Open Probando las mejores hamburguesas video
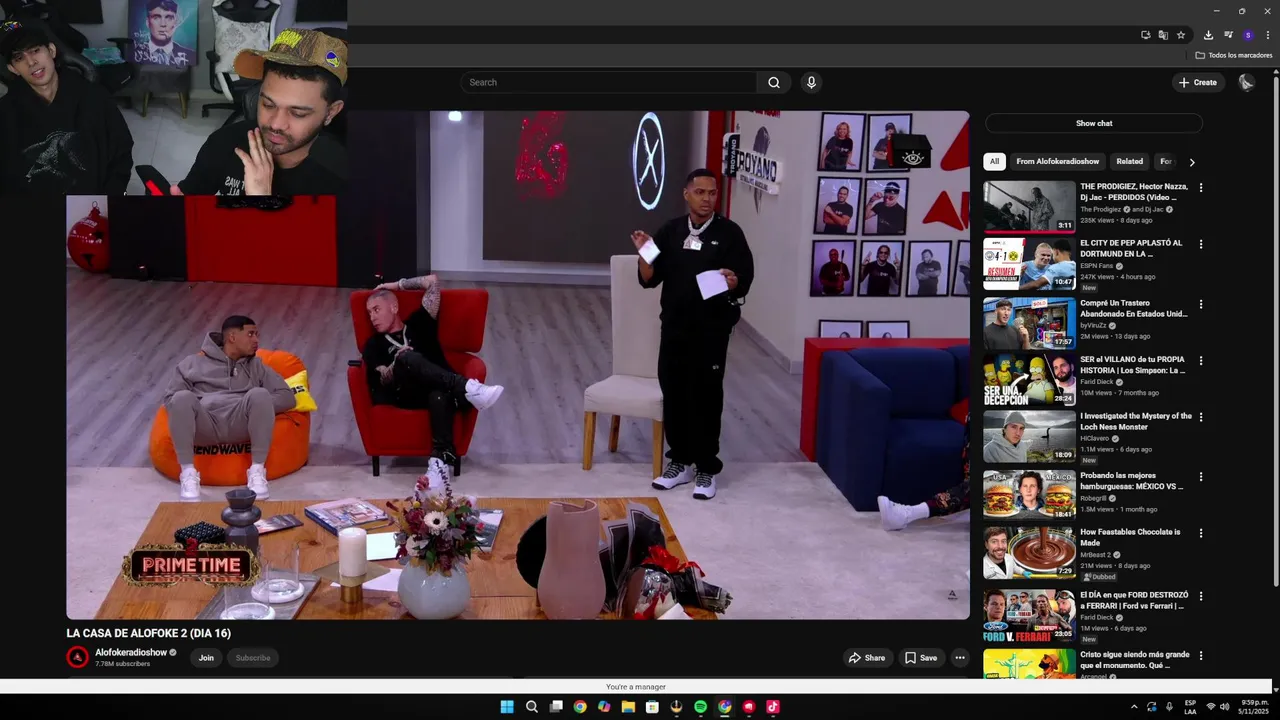The image size is (1280, 720). pyautogui.click(x=1132, y=481)
